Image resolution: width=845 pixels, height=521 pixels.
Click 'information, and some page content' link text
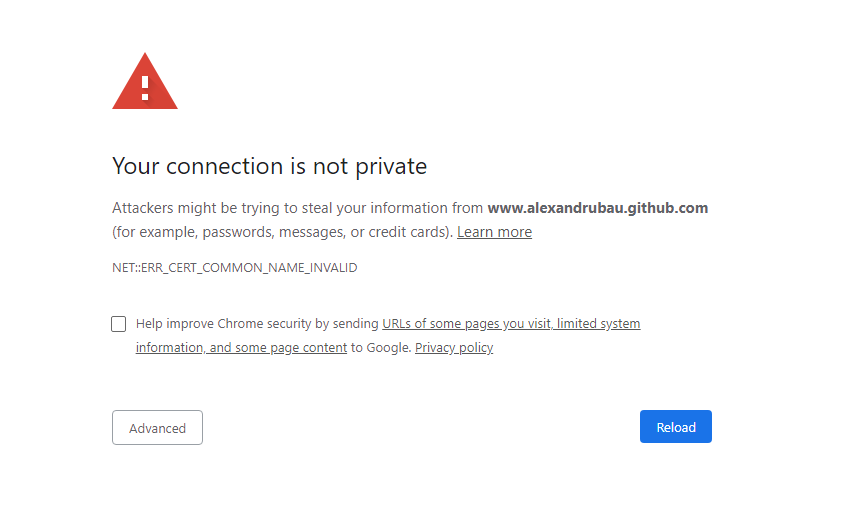241,348
